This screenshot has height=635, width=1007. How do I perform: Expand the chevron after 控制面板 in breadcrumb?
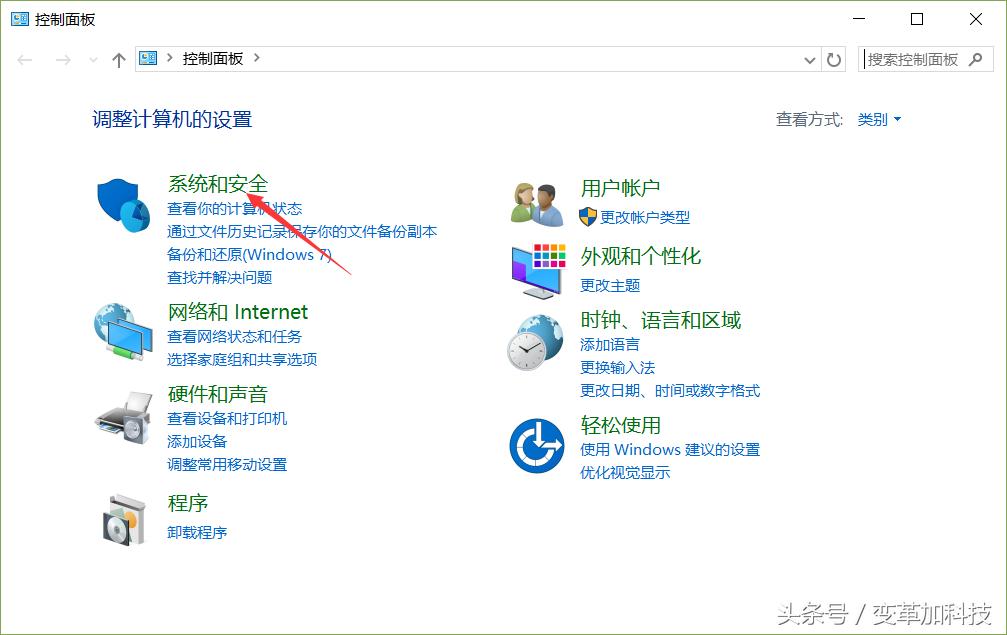(257, 58)
